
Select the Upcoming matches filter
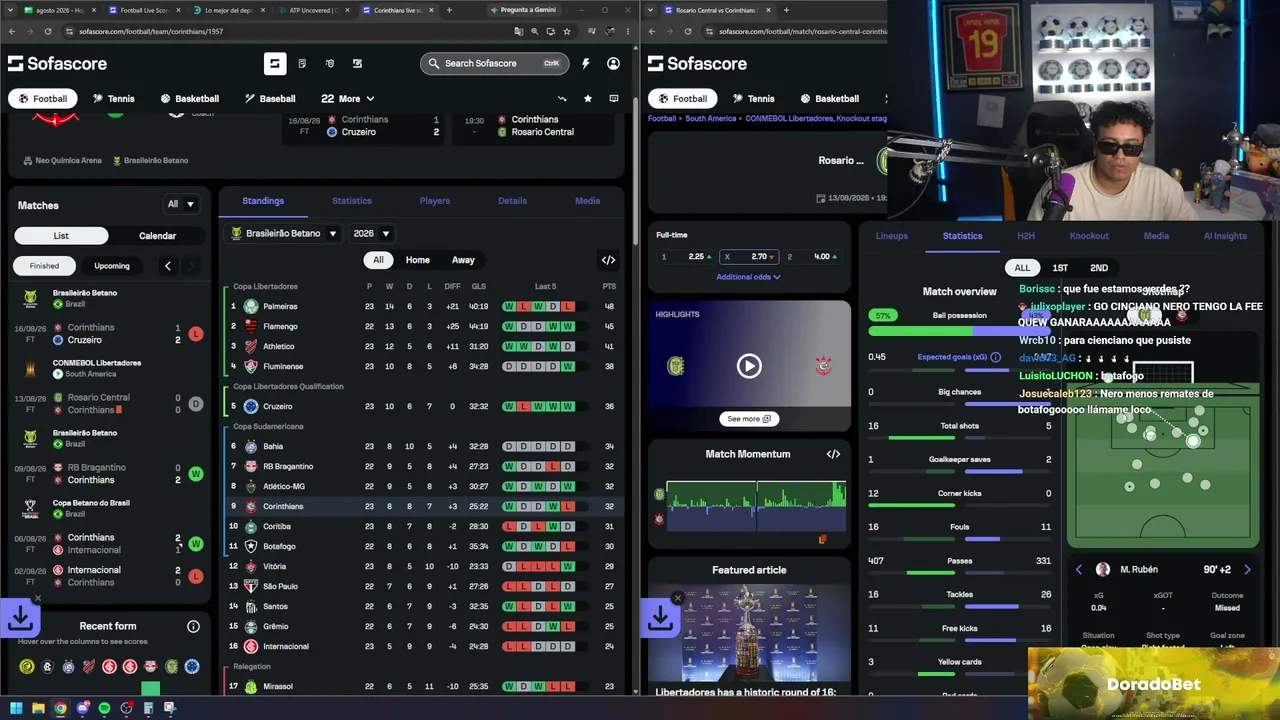(112, 266)
